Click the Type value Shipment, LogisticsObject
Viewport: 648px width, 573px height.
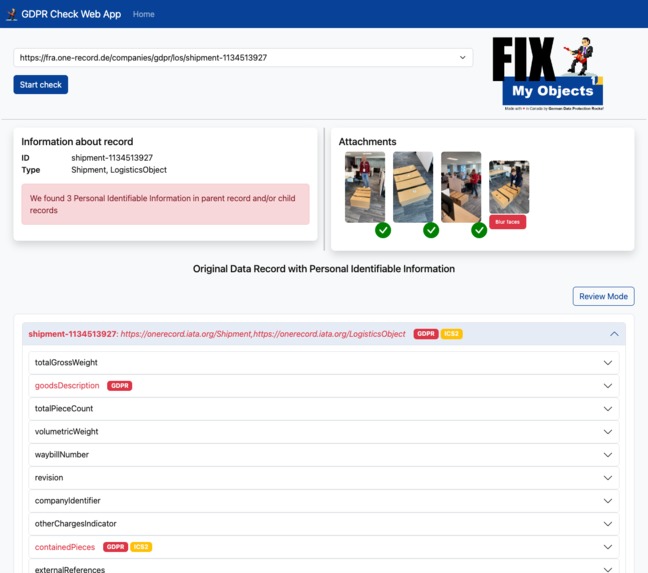click(x=119, y=170)
